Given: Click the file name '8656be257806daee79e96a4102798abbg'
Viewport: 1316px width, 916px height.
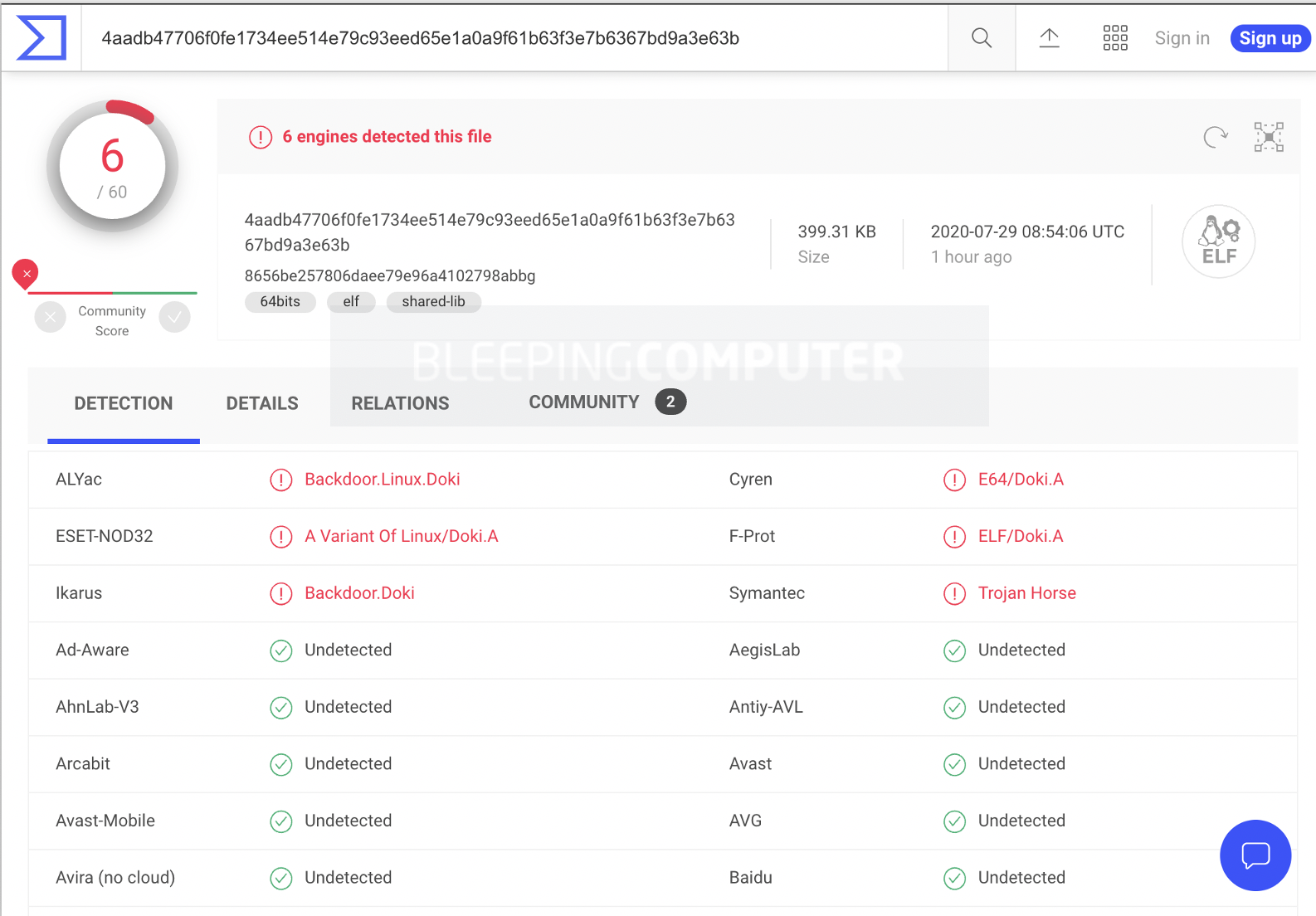Looking at the screenshot, I should tap(390, 276).
